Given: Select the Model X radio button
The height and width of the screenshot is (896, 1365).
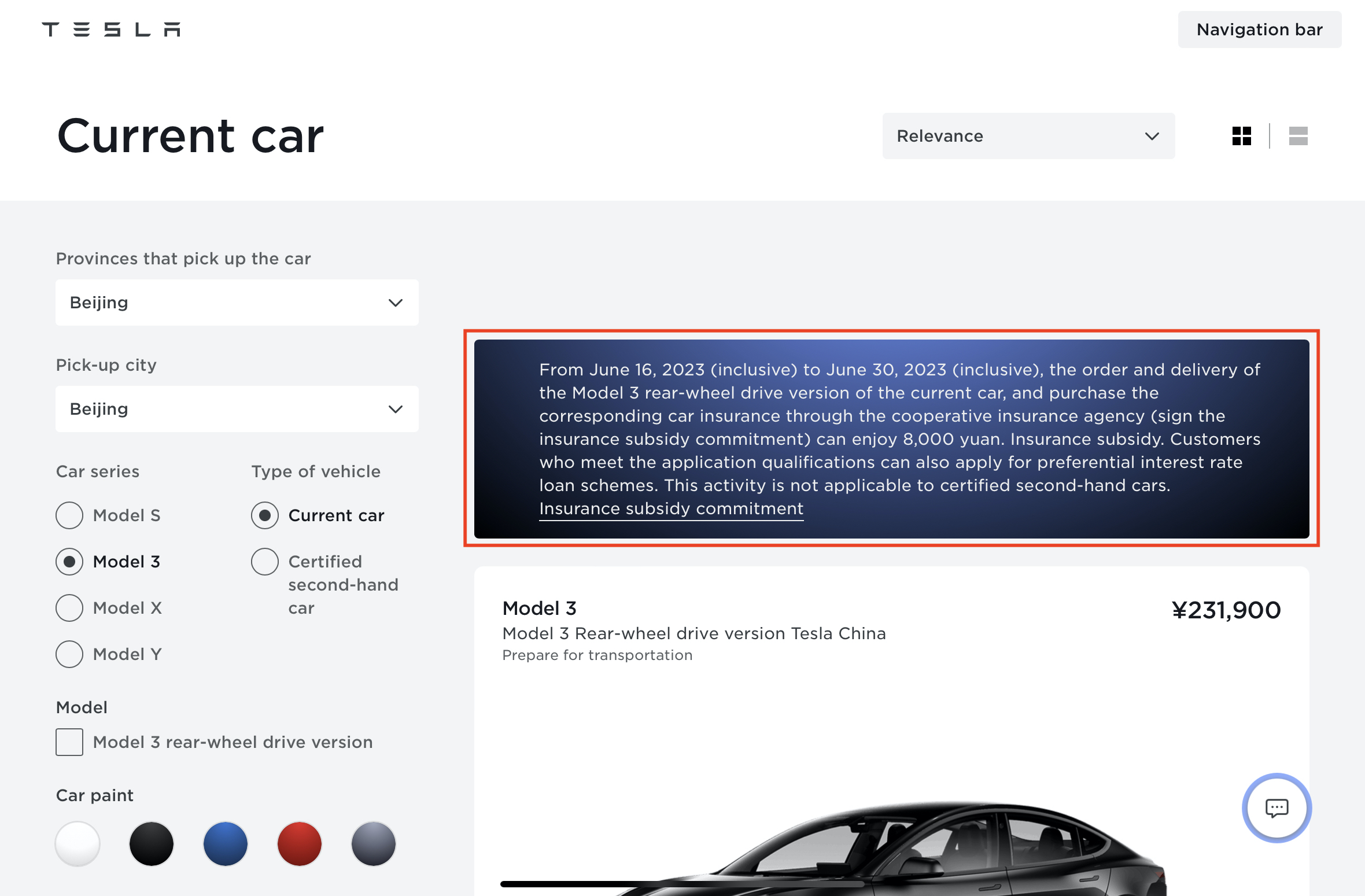Looking at the screenshot, I should coord(69,608).
